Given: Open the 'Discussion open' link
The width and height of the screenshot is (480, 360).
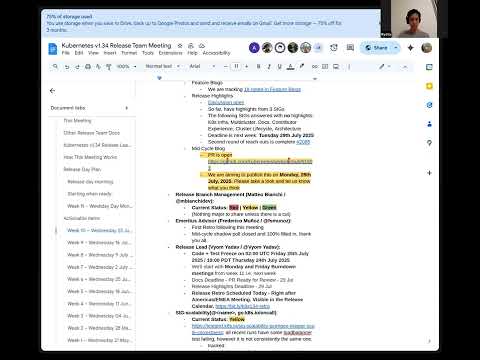Looking at the screenshot, I should (x=226, y=102).
